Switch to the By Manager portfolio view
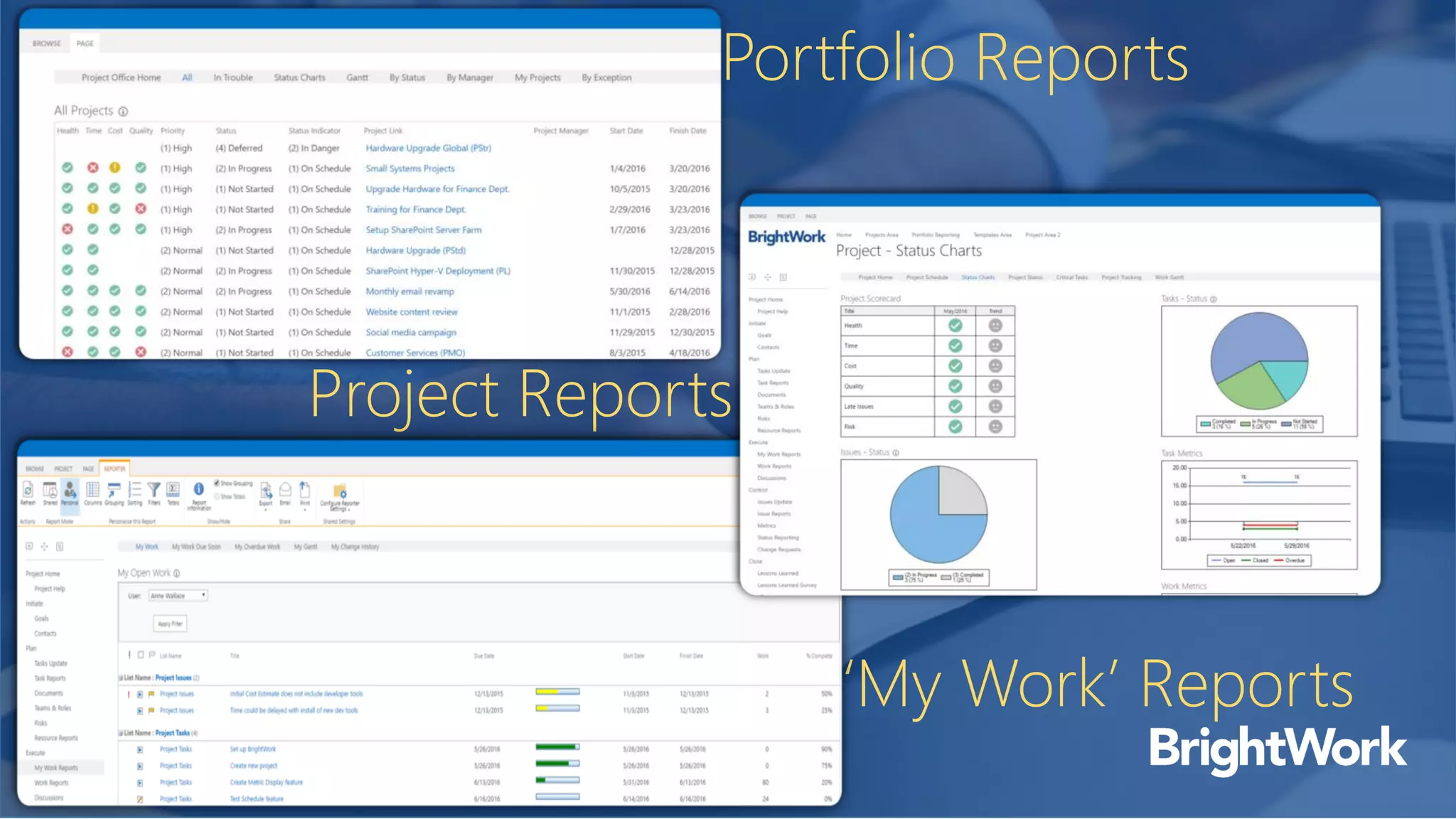Screen dimensions: 1456x819 tap(470, 77)
